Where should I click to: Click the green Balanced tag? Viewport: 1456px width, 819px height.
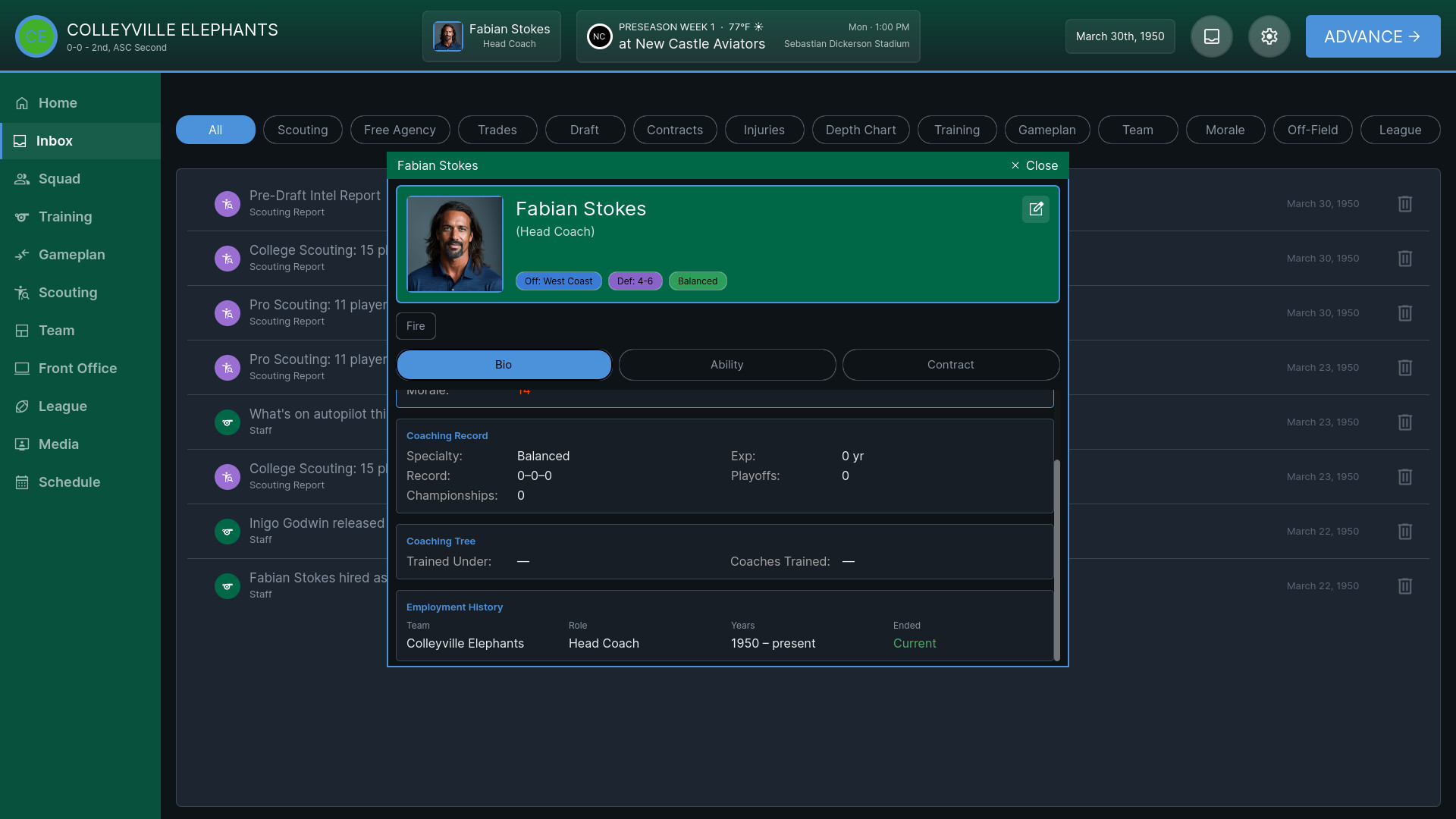(698, 281)
